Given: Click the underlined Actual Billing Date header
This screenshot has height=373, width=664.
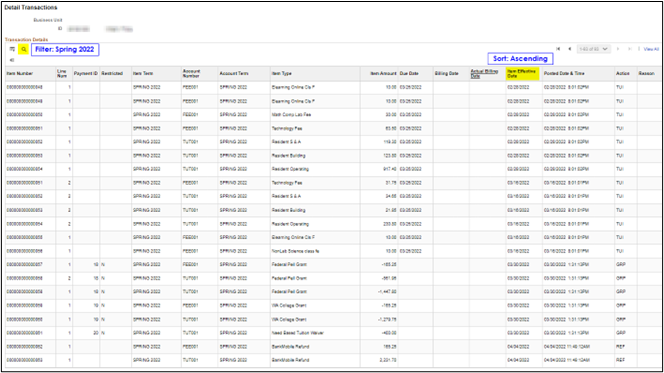Looking at the screenshot, I should pos(484,74).
